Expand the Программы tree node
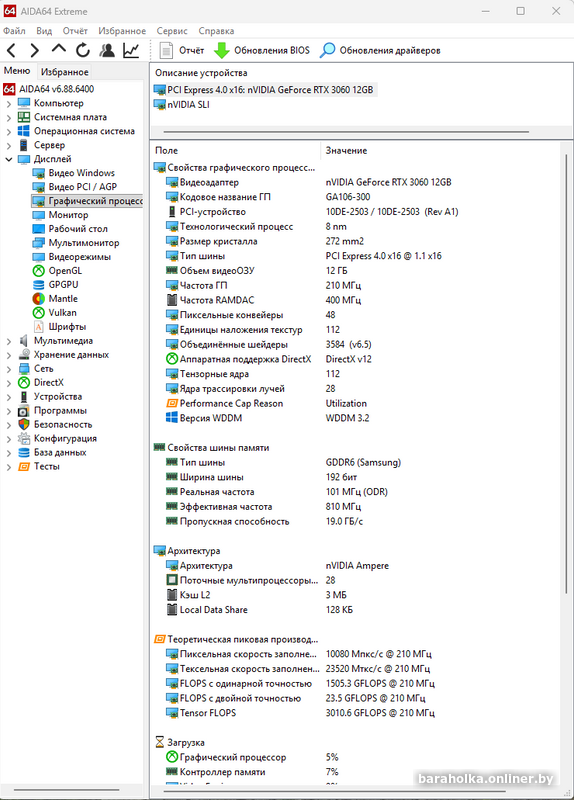Image resolution: width=574 pixels, height=800 pixels. coord(9,411)
